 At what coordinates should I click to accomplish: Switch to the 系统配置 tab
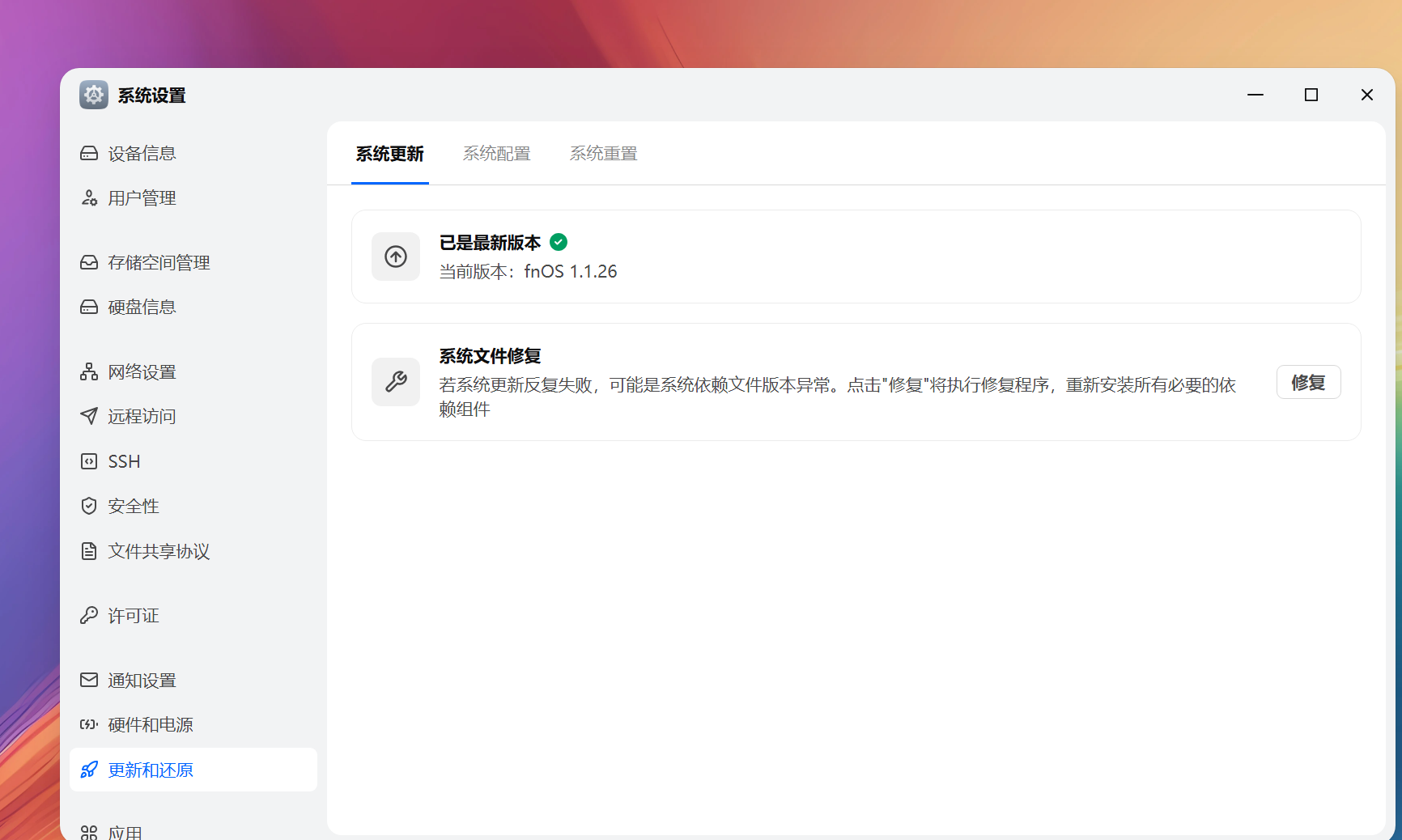point(496,154)
